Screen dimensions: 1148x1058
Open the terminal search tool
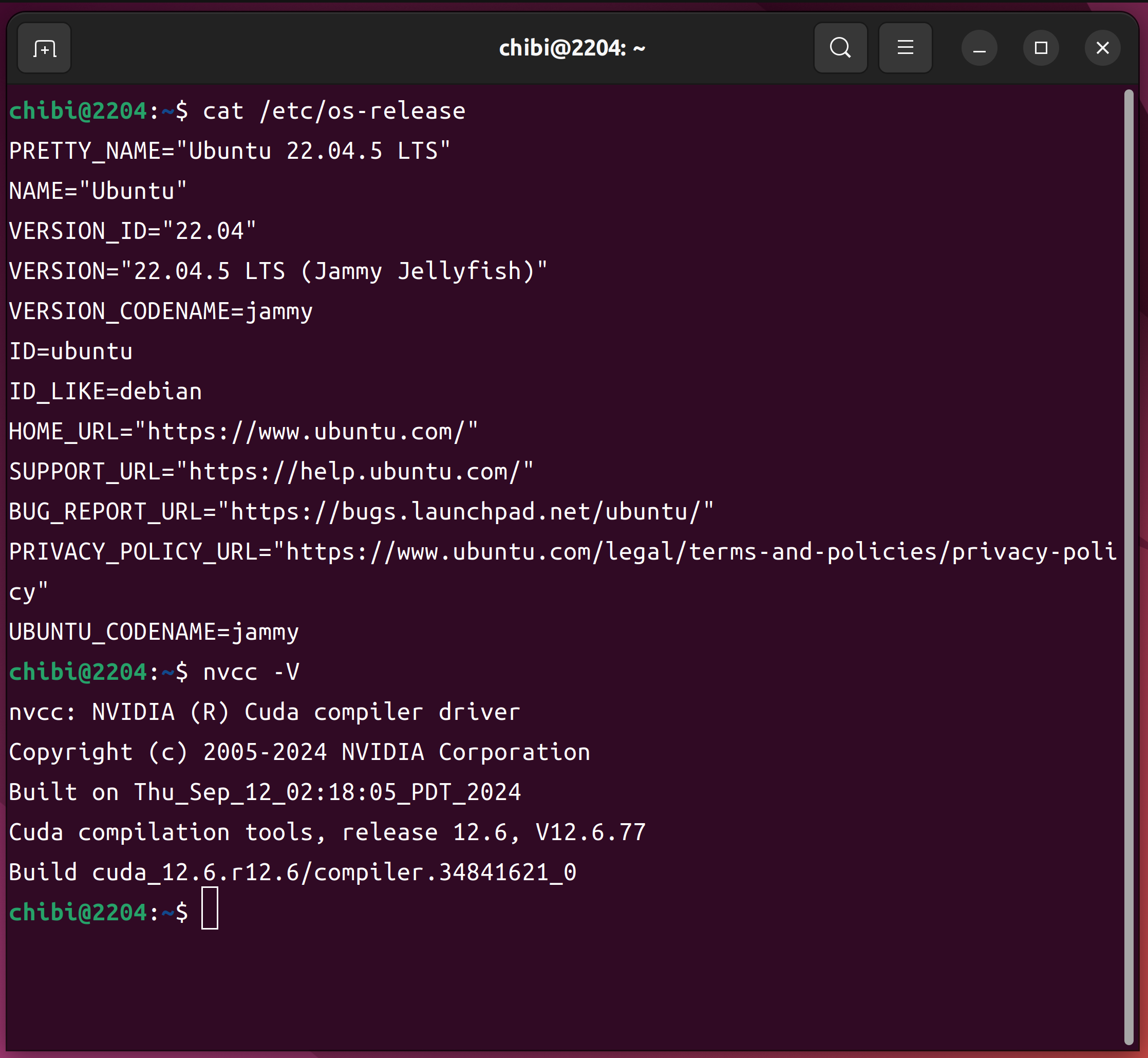pos(840,48)
